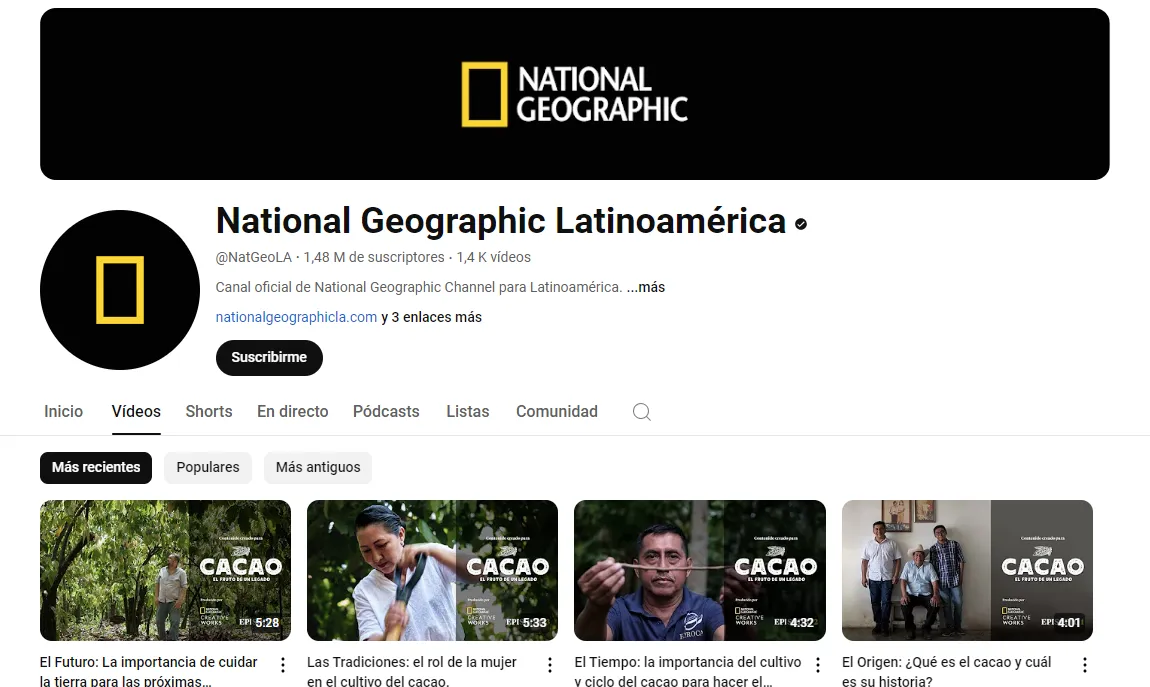Click the 4:01 duration badge
This screenshot has width=1150, height=687.
(1069, 622)
